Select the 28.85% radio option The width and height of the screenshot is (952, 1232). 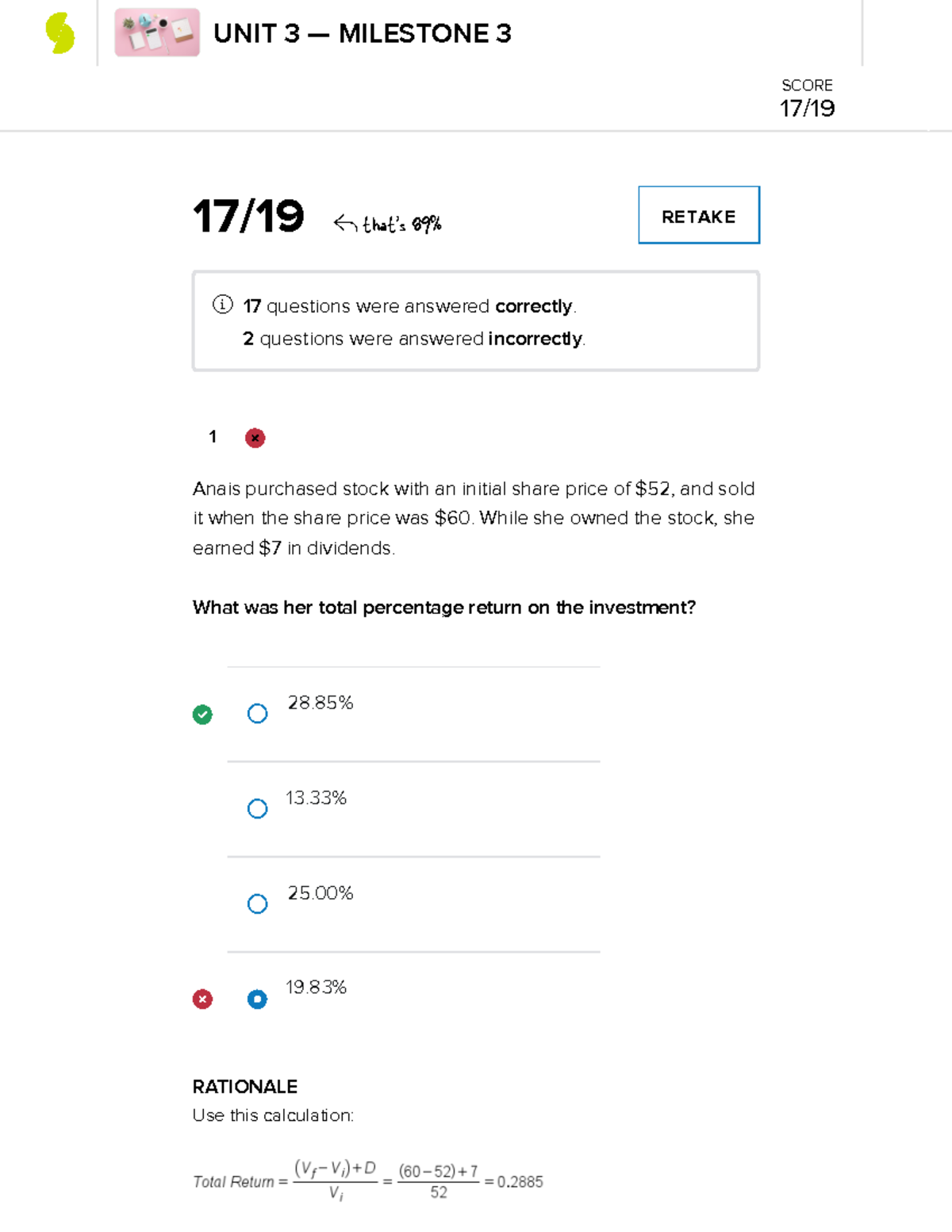[257, 714]
